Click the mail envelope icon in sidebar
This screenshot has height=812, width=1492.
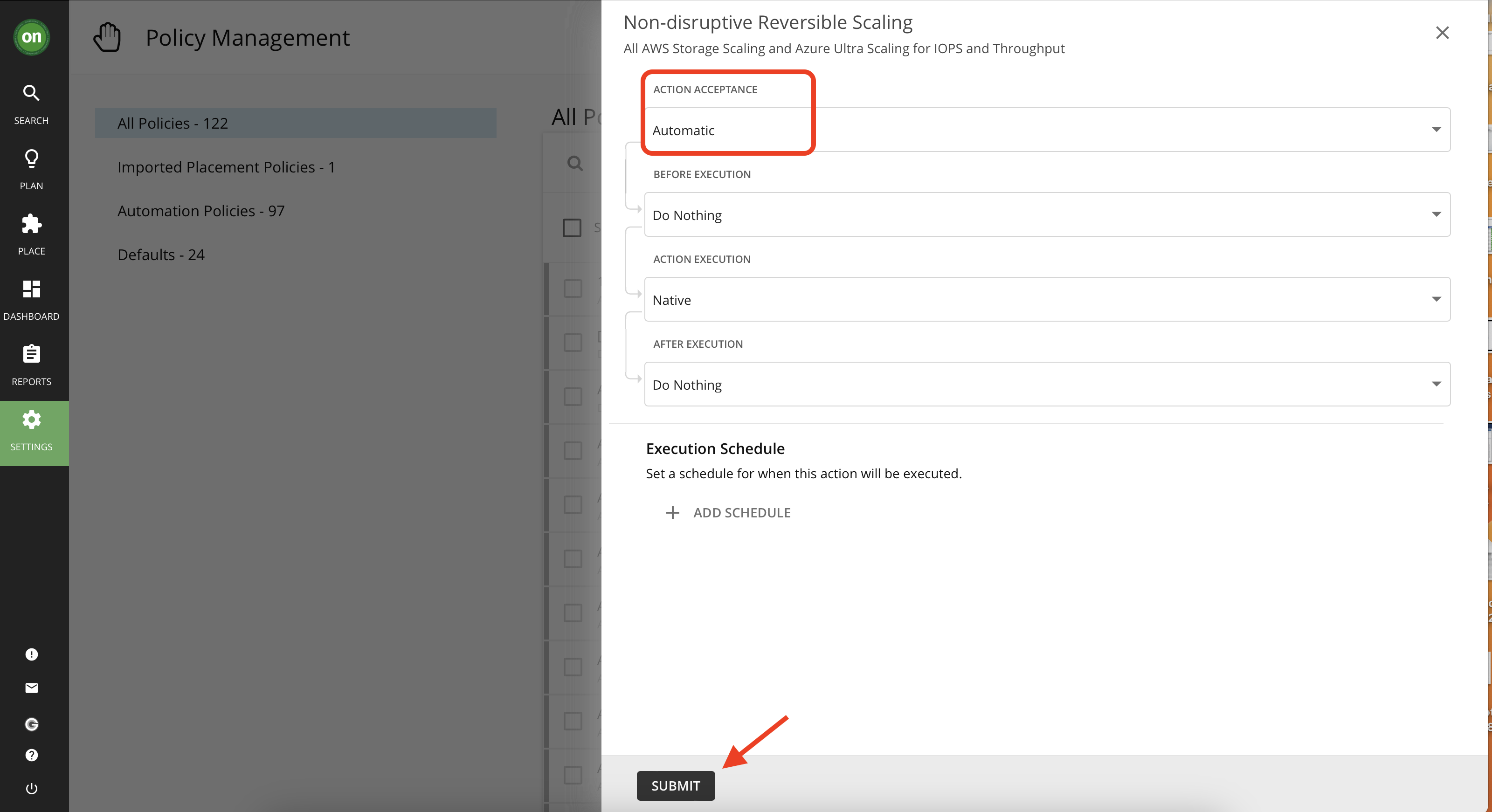[x=31, y=688]
